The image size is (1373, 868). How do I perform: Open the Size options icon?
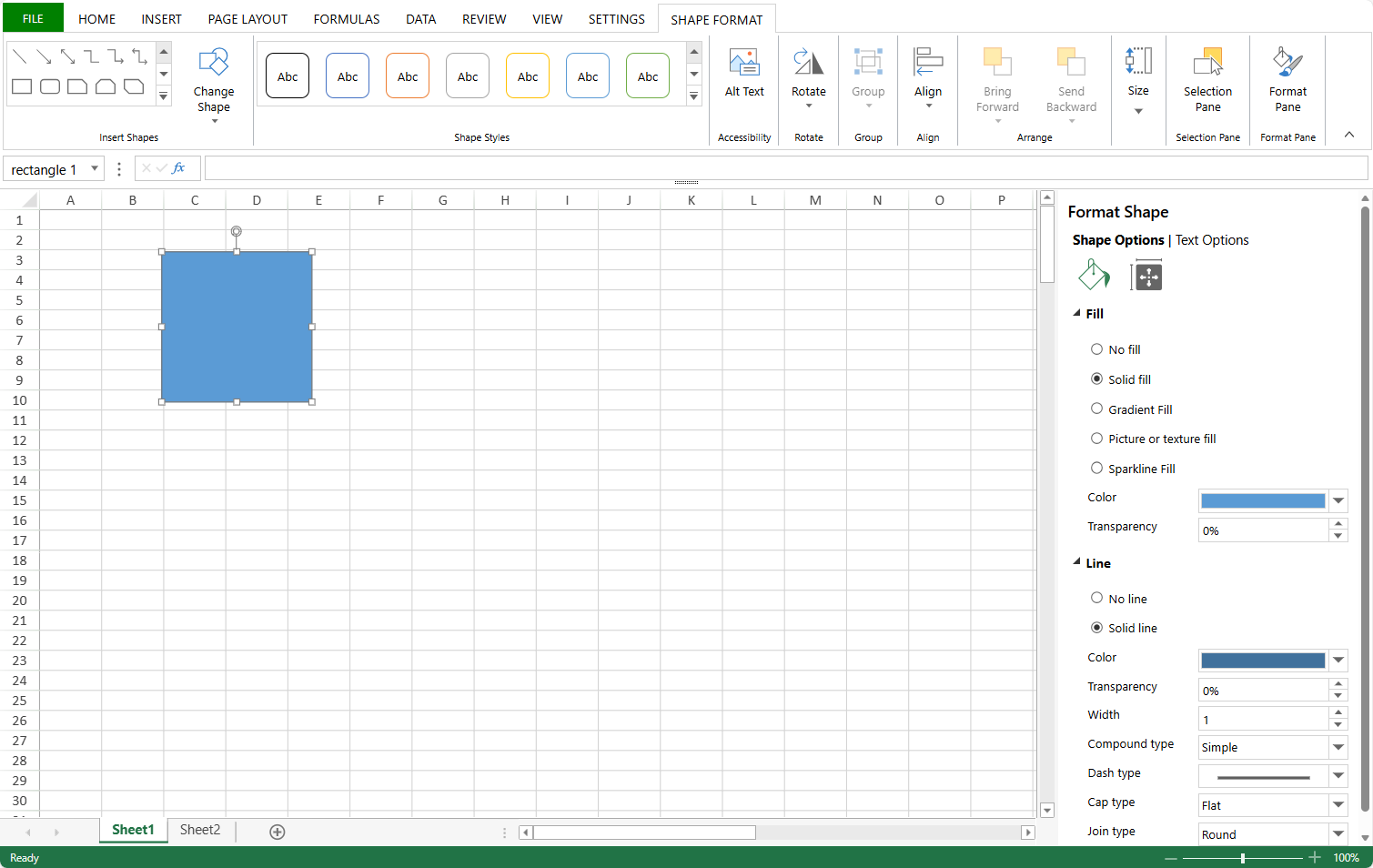point(1138,62)
